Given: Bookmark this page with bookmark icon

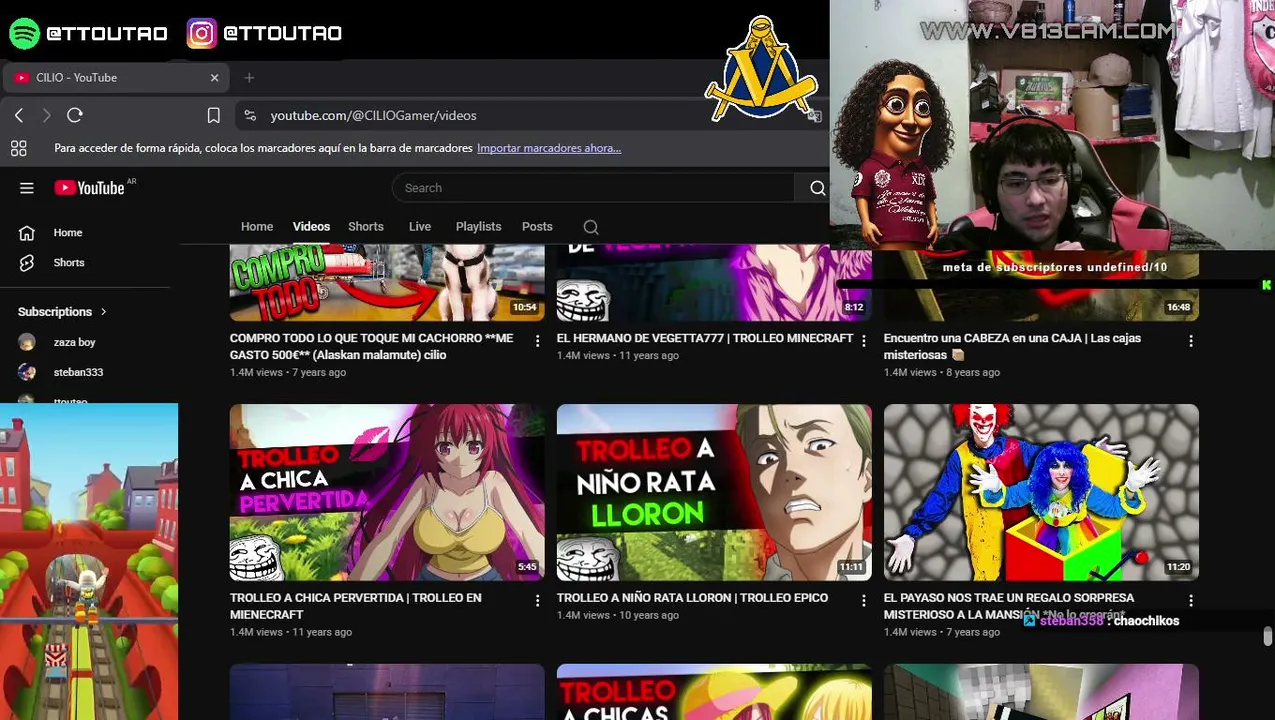Looking at the screenshot, I should [213, 115].
